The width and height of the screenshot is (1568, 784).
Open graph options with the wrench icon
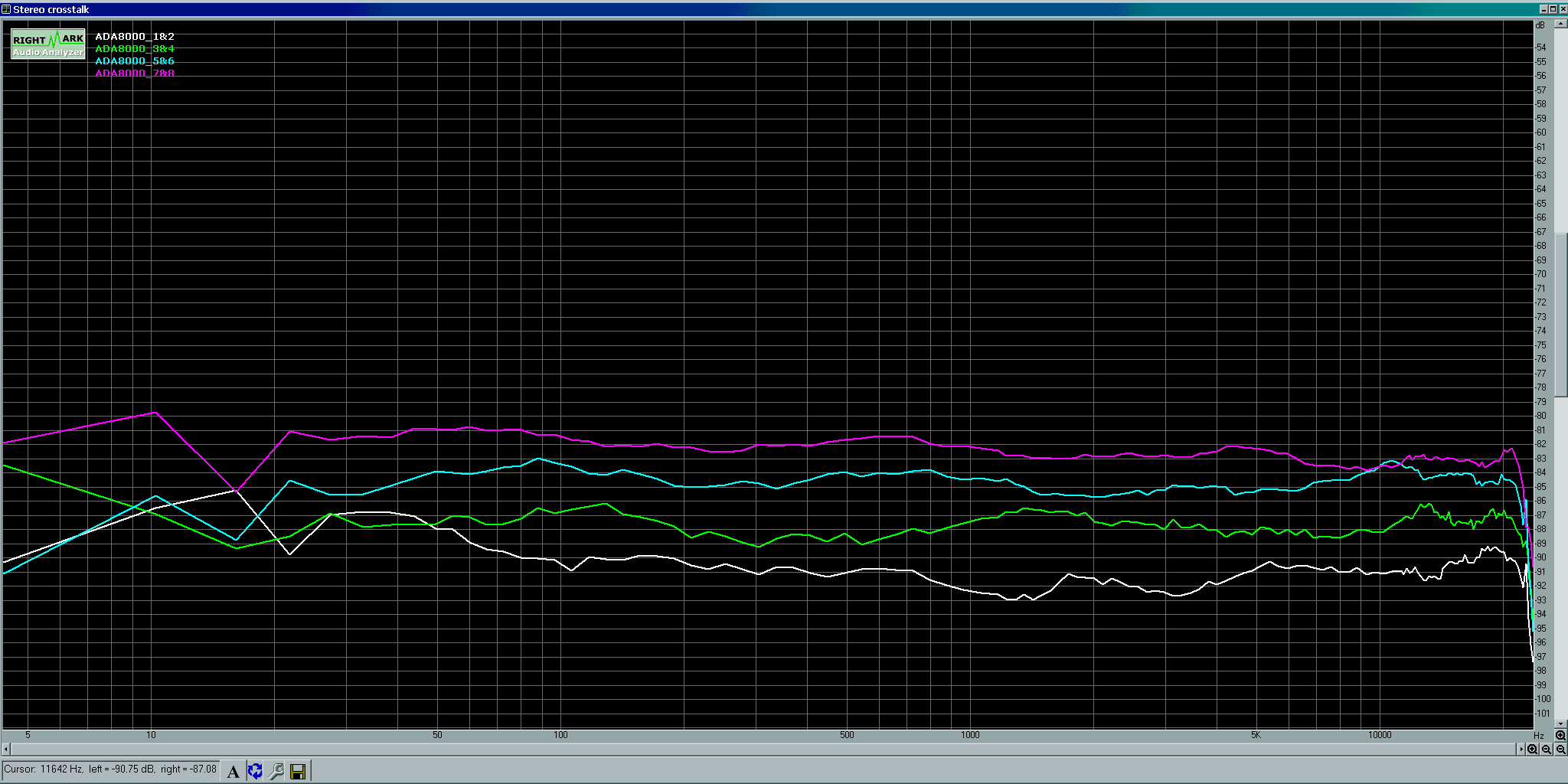coord(276,771)
